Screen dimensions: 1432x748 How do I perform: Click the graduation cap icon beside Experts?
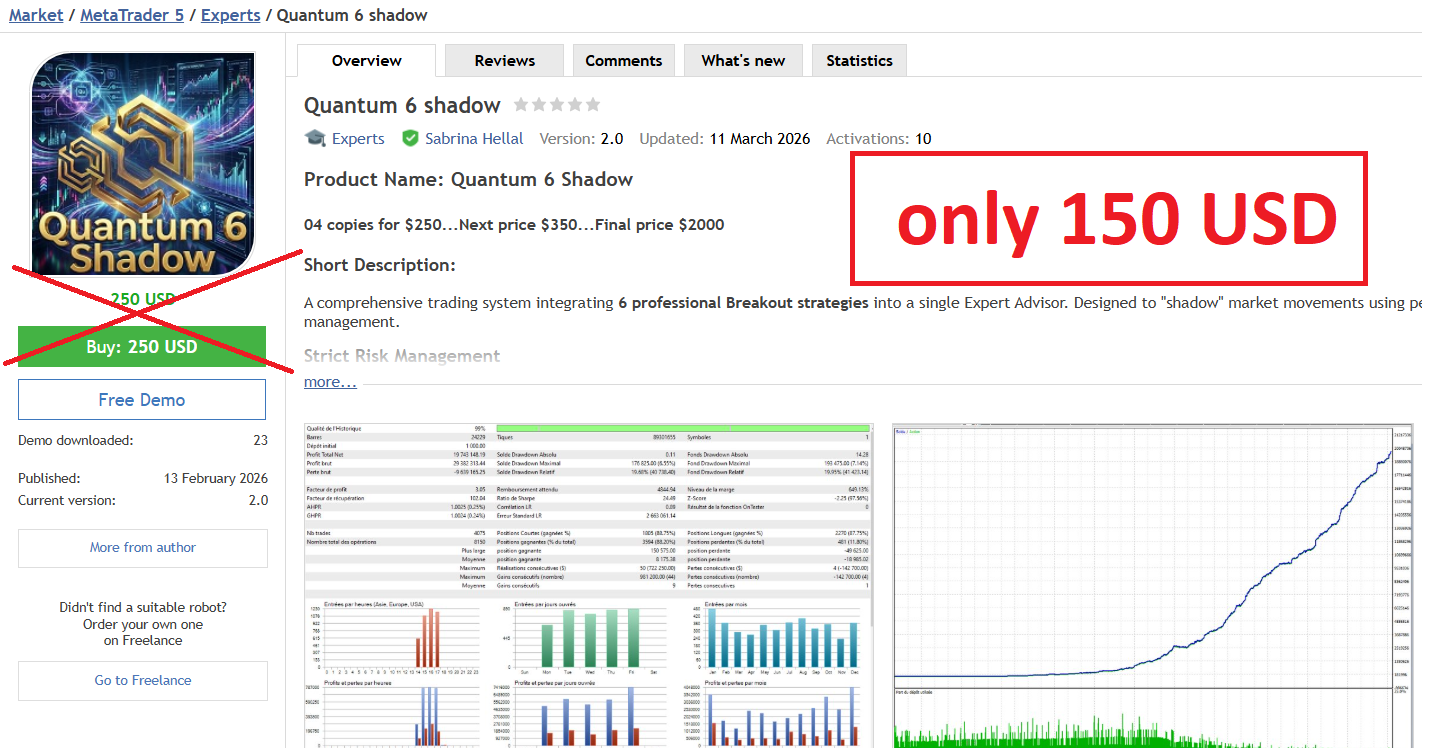click(315, 139)
